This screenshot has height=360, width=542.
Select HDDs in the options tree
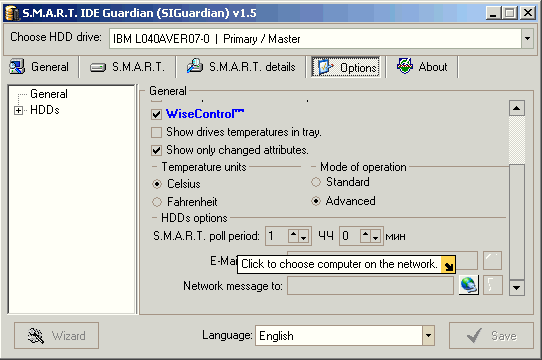(45, 110)
